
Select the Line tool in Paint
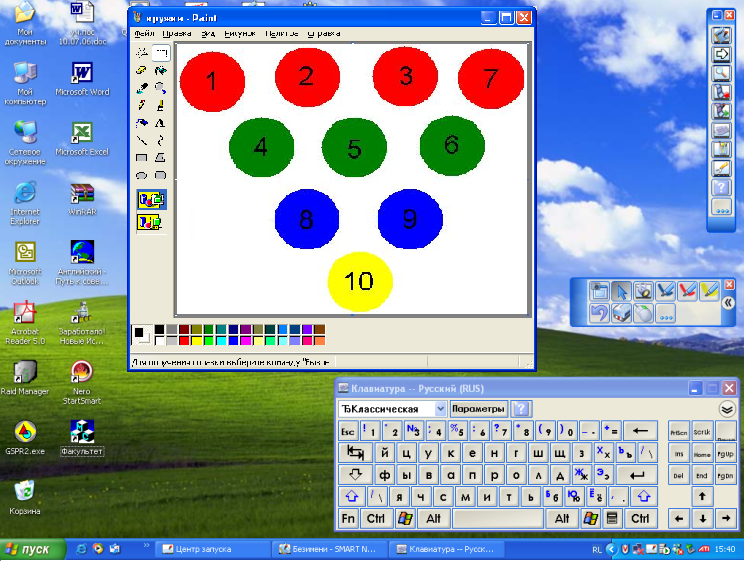click(141, 140)
